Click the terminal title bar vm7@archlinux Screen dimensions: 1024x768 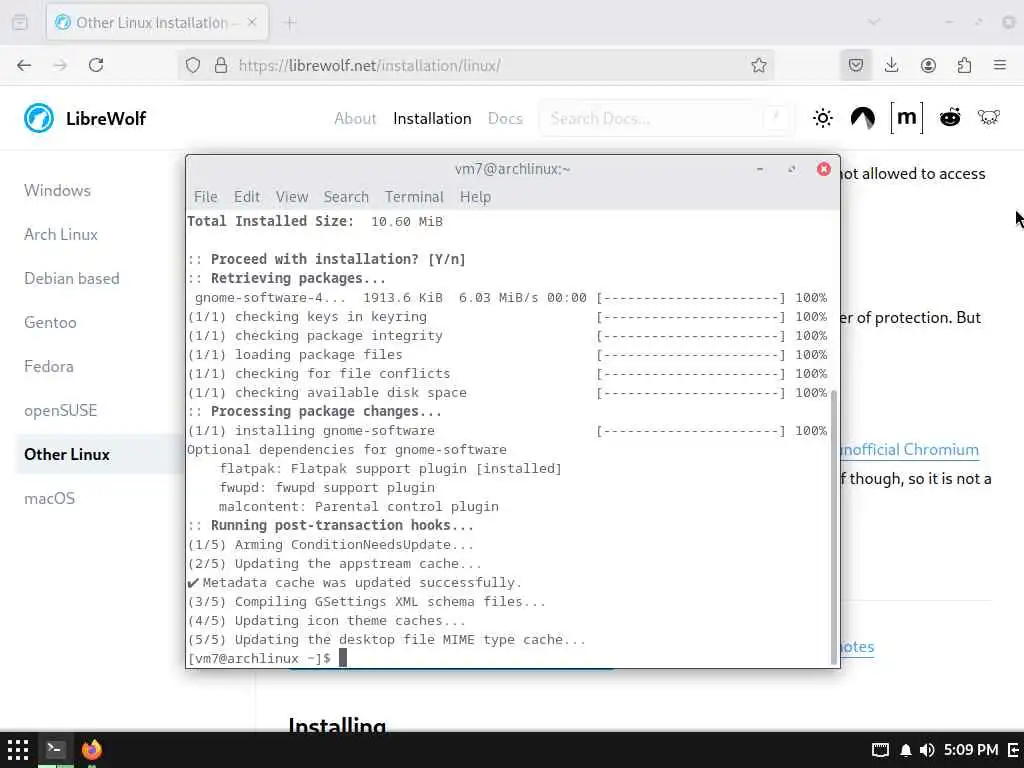coord(513,169)
